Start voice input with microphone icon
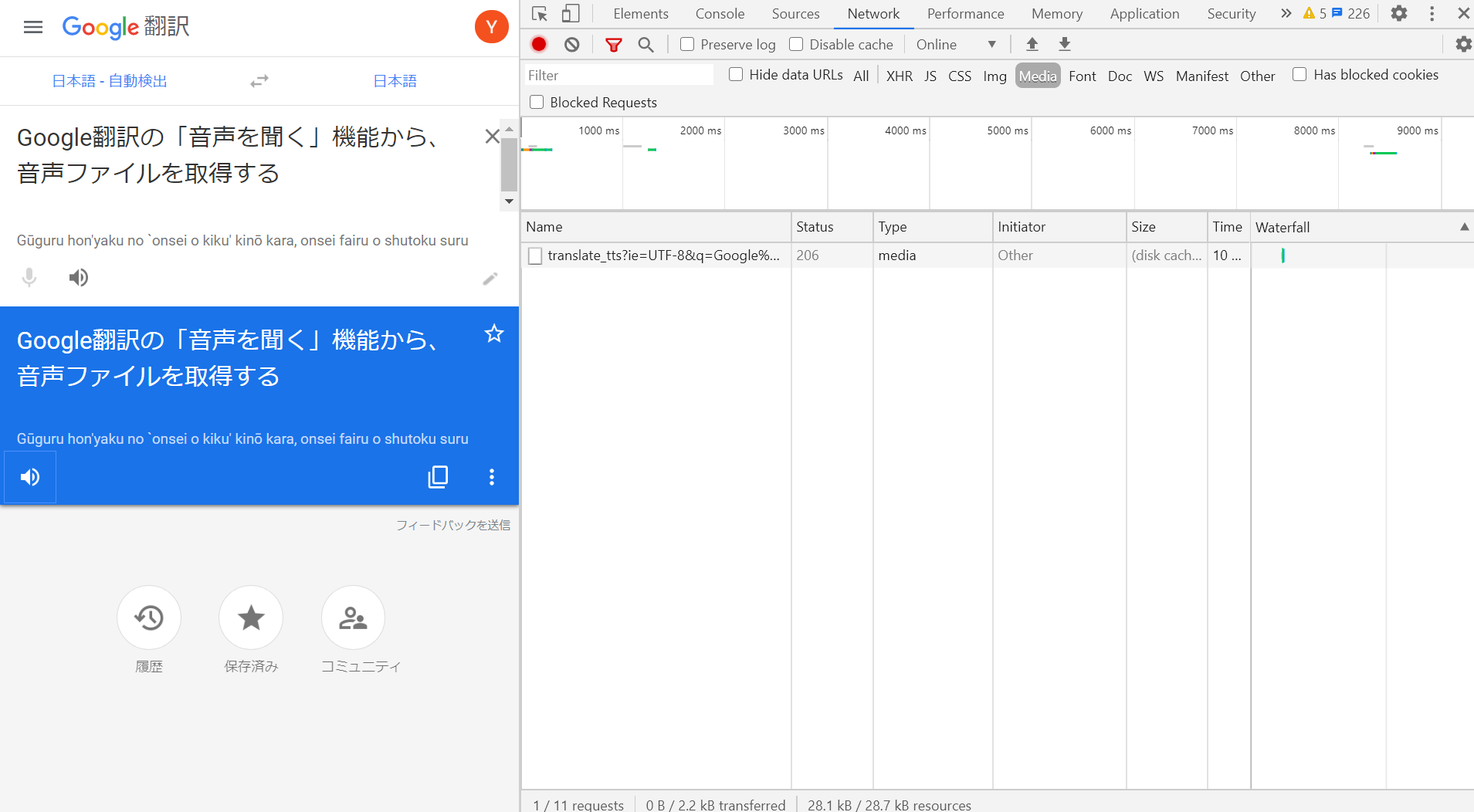 (x=29, y=277)
